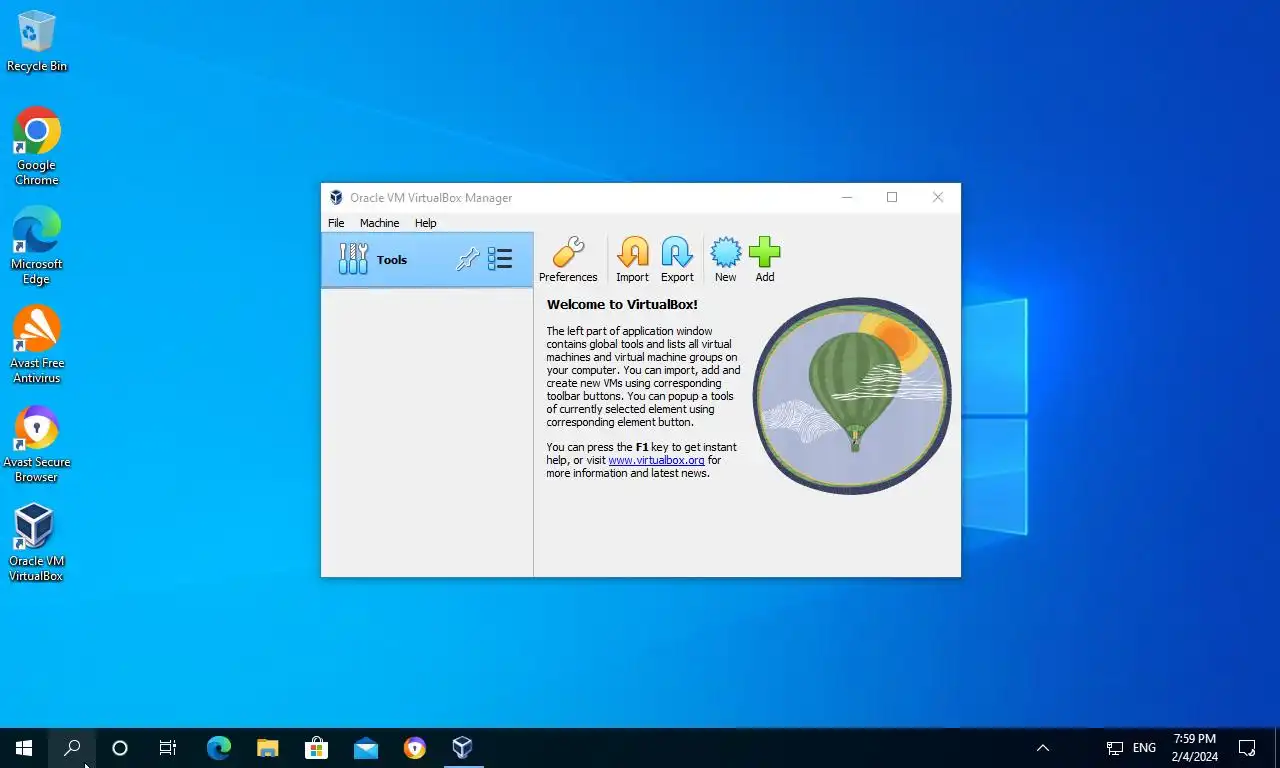The image size is (1280, 768).
Task: Open the Tools list menu icon
Action: 500,260
